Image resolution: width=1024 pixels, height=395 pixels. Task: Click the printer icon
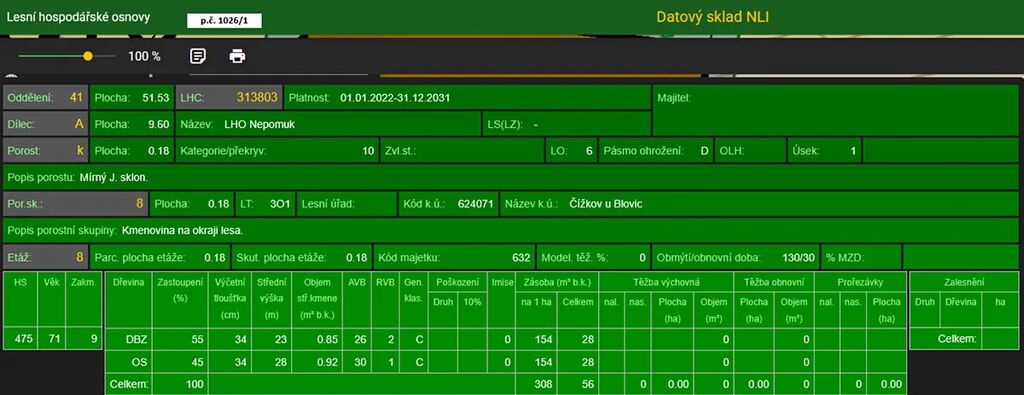[237, 56]
